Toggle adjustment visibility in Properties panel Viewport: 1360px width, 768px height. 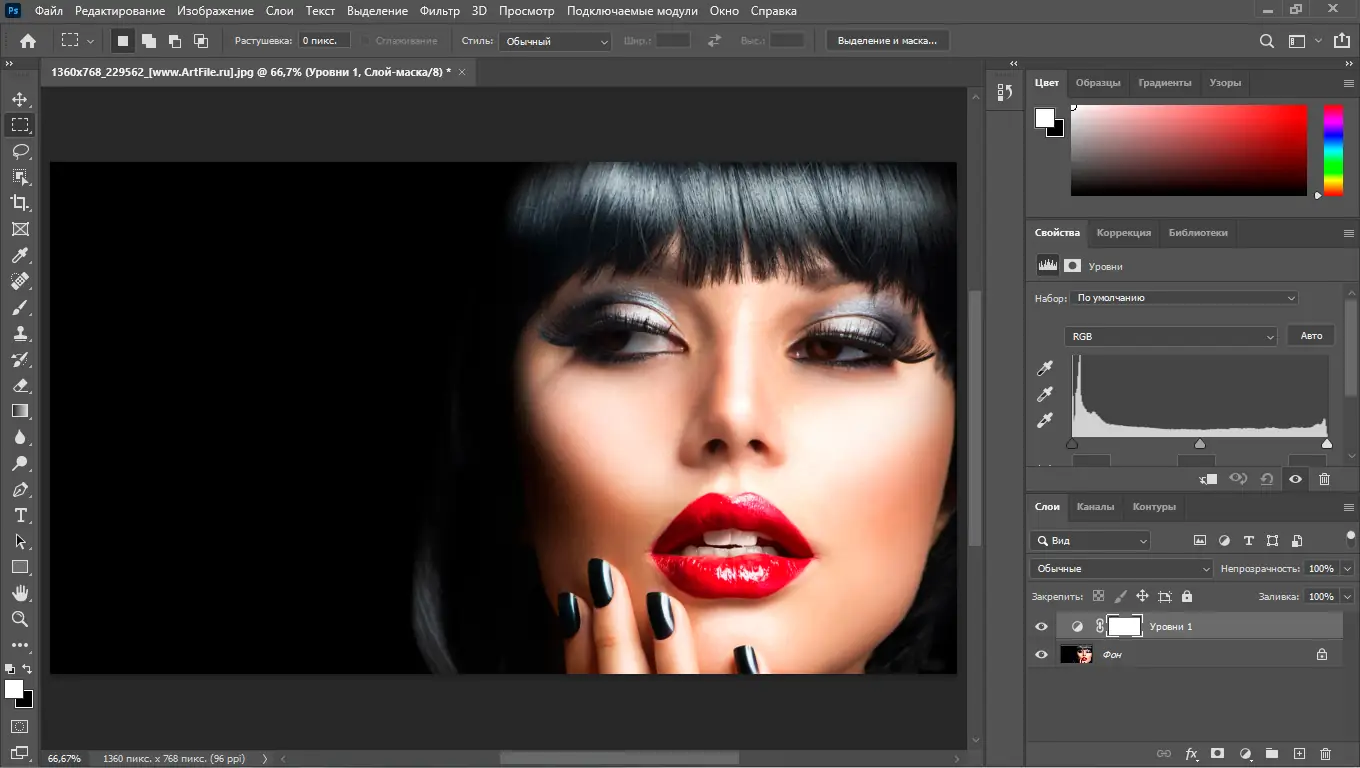(x=1295, y=479)
